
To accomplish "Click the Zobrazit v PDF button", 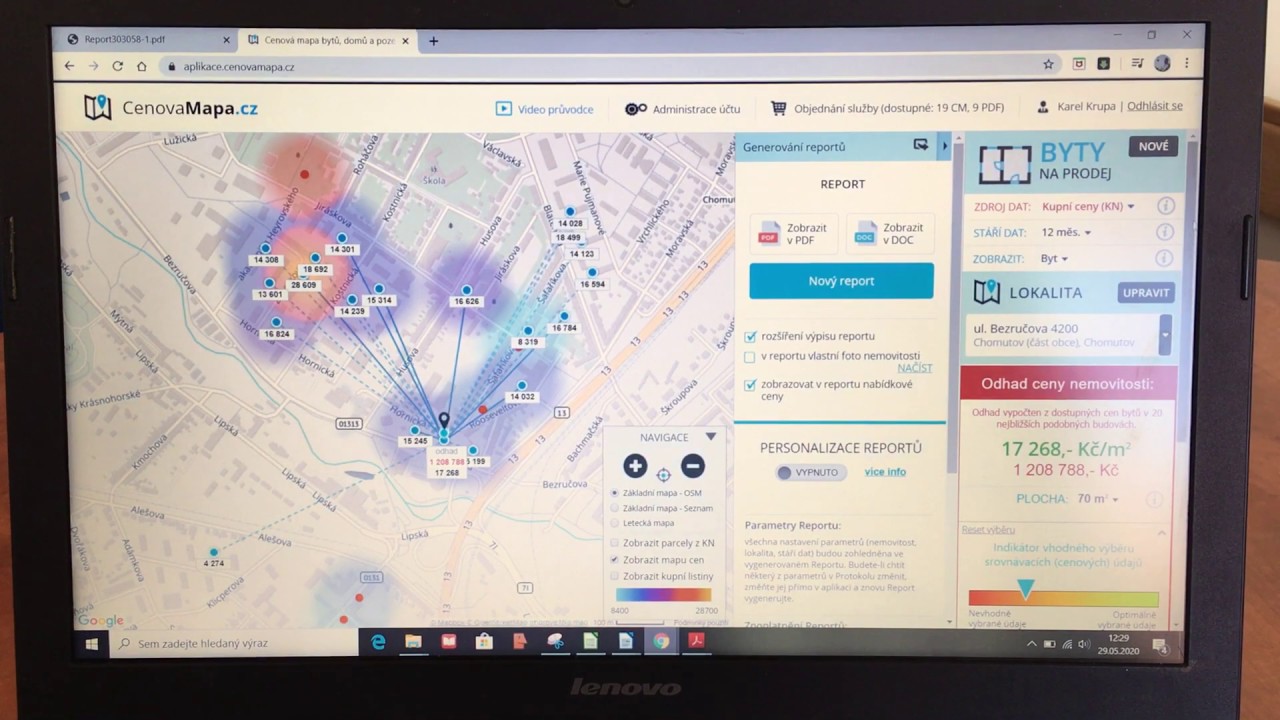I will [x=792, y=234].
